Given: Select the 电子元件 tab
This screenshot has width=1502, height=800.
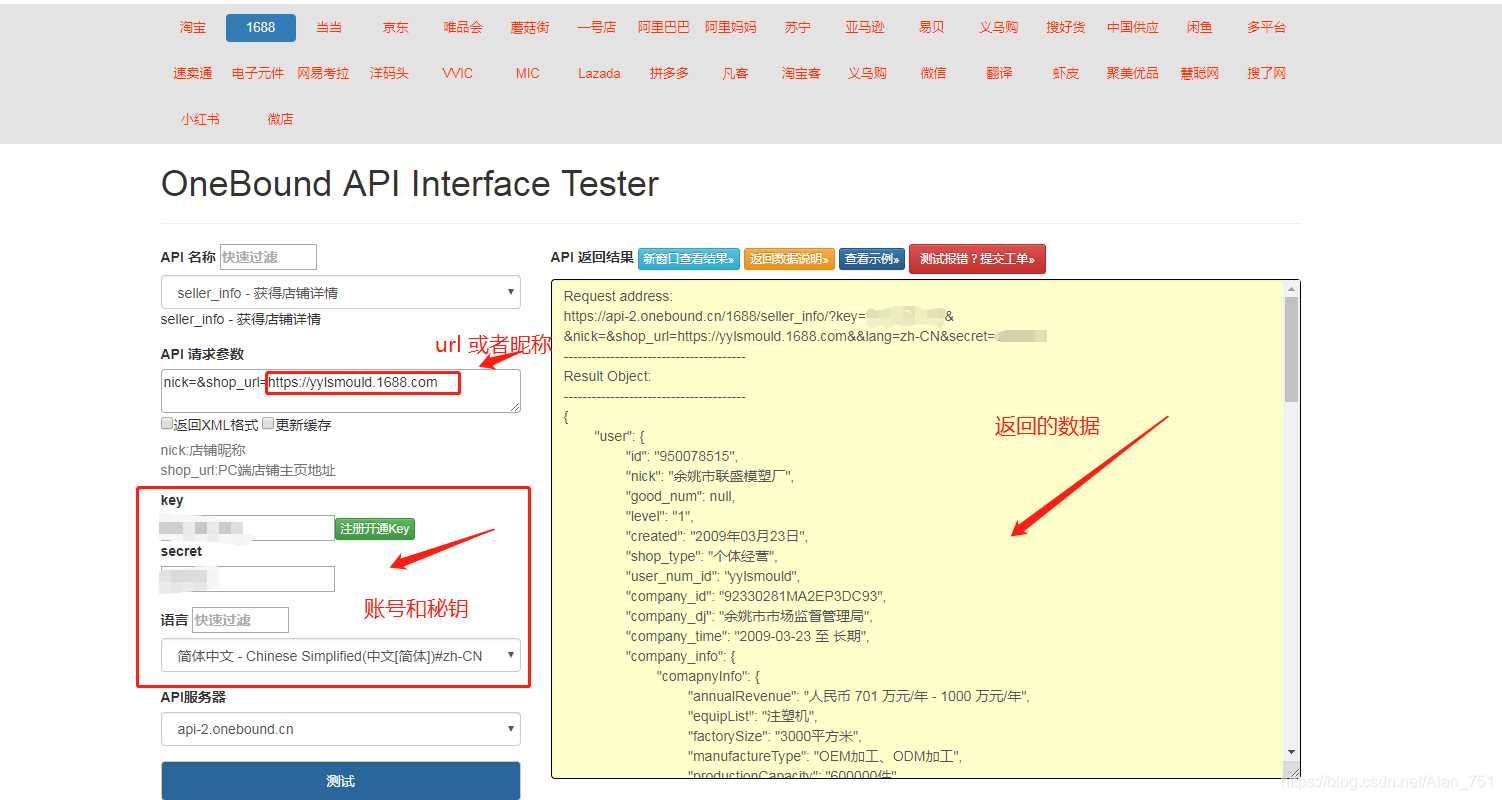Looking at the screenshot, I should (258, 74).
